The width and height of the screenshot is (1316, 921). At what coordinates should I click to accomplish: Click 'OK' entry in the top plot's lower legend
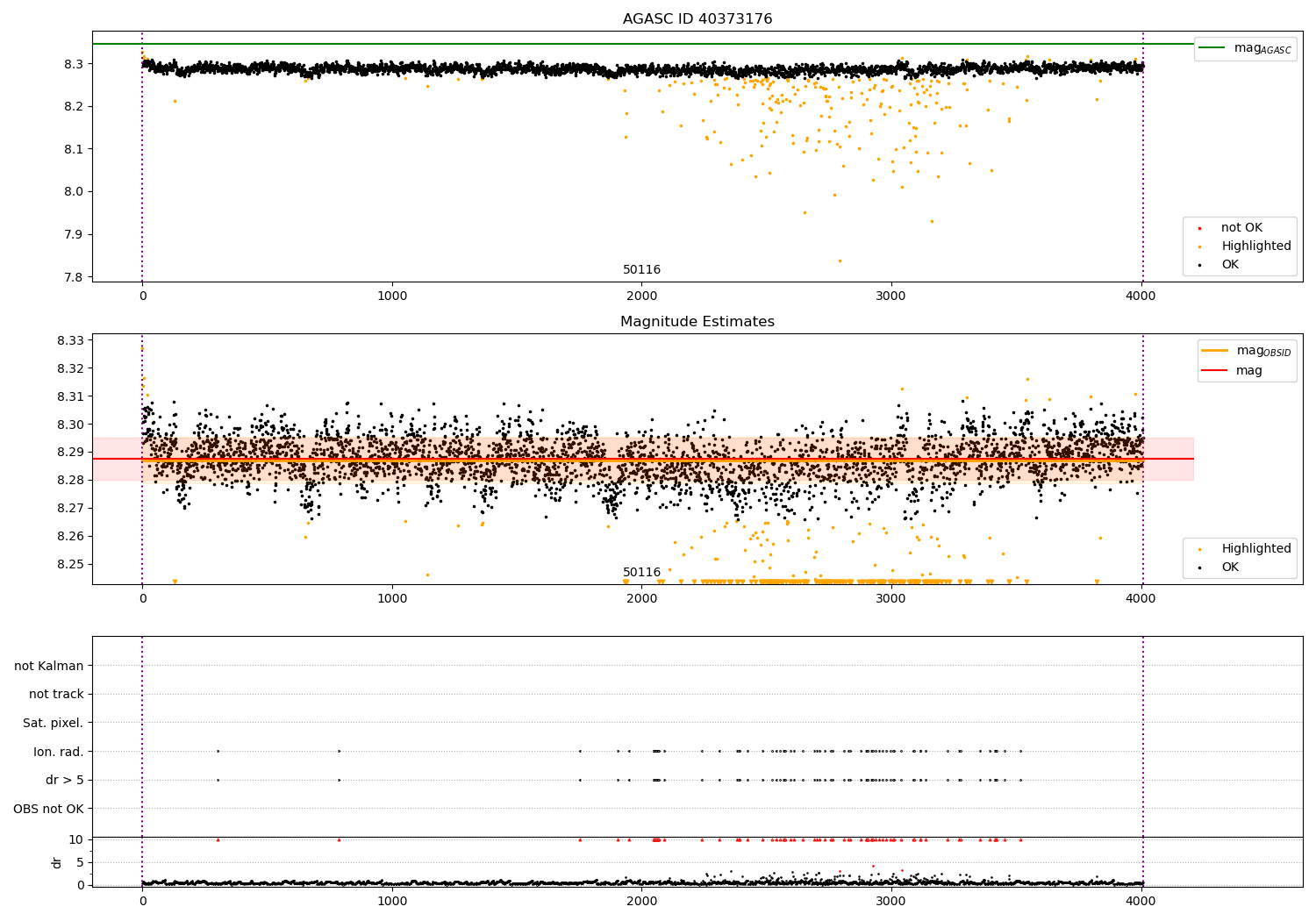pyautogui.click(x=1230, y=265)
